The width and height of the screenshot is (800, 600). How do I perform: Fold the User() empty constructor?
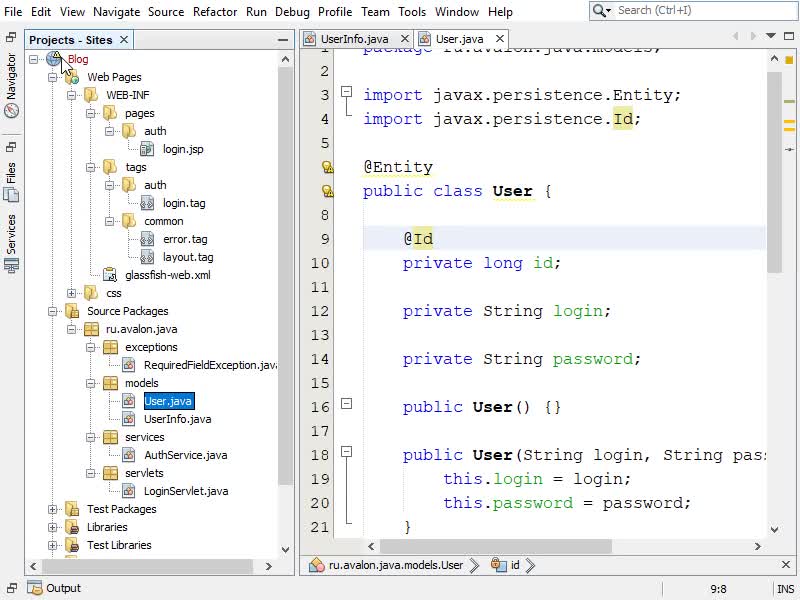(x=346, y=404)
